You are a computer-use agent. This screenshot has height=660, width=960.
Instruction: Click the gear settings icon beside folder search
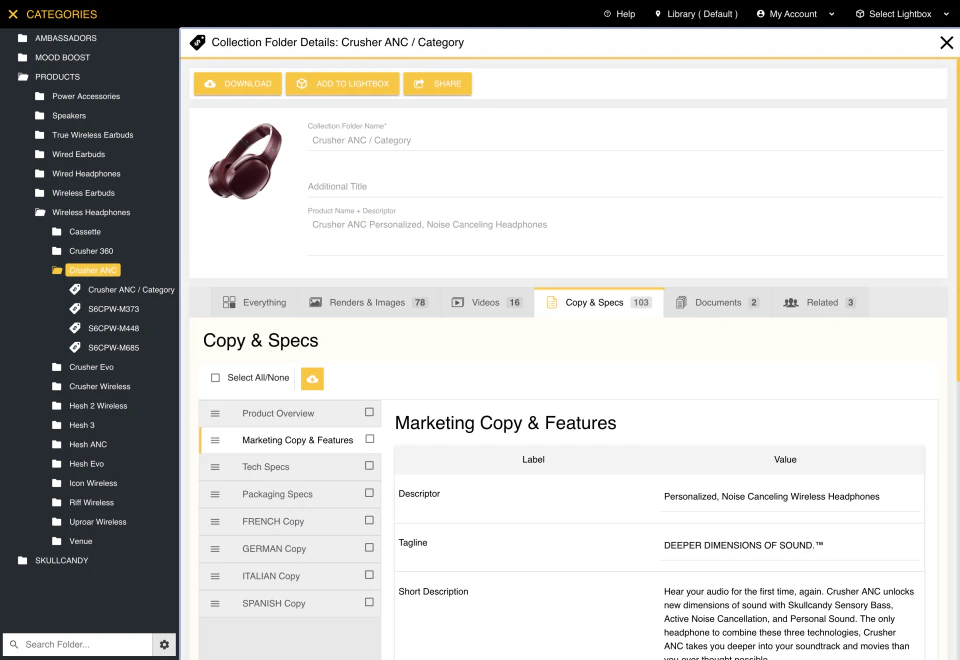(x=165, y=645)
